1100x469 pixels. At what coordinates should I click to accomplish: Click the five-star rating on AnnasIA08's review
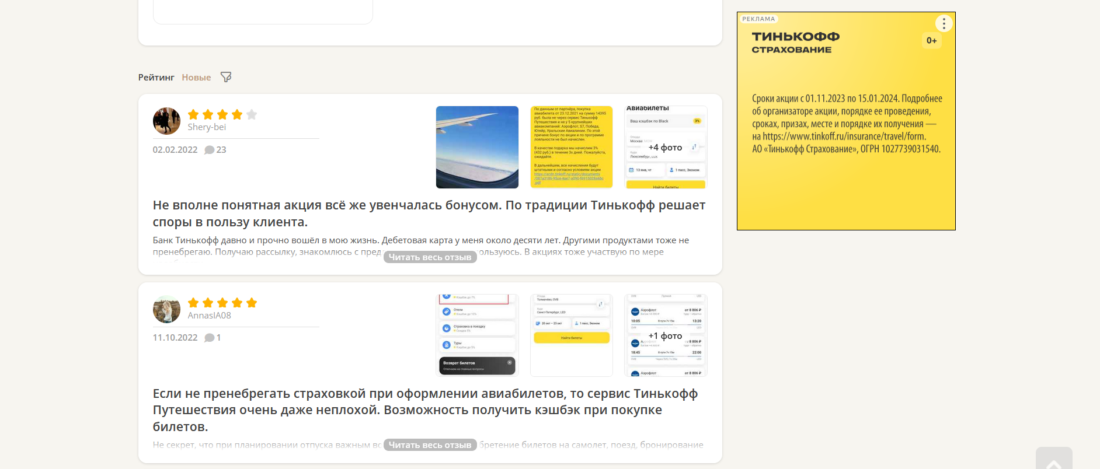click(x=222, y=303)
